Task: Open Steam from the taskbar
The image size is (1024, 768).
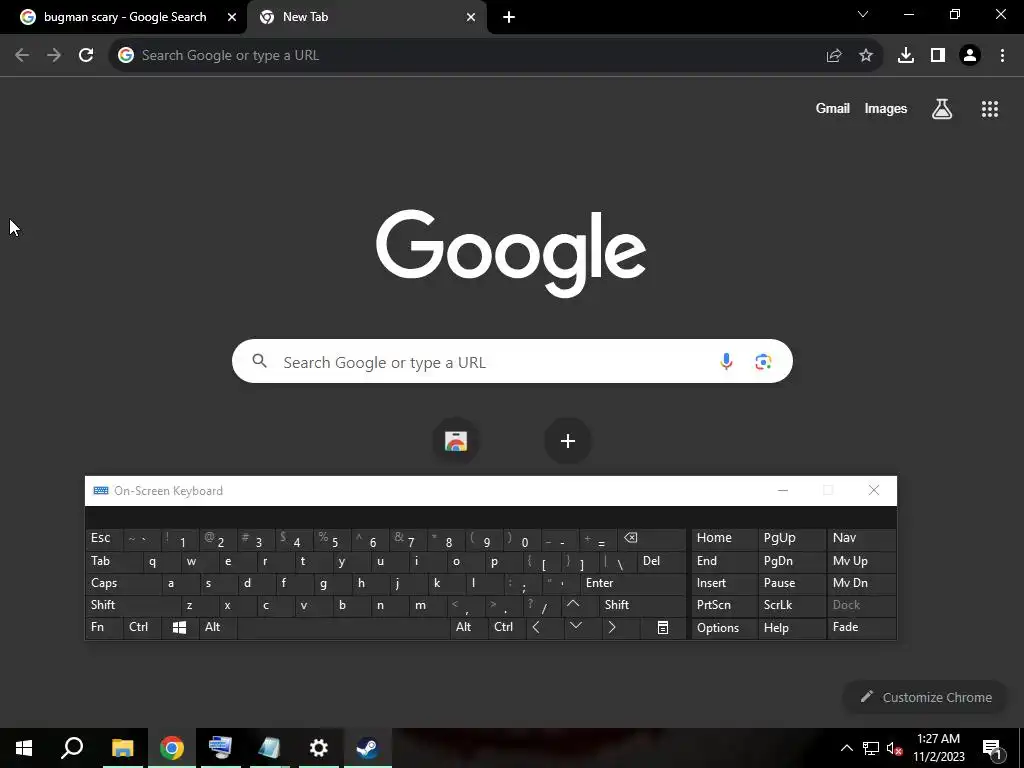Action: (x=367, y=748)
